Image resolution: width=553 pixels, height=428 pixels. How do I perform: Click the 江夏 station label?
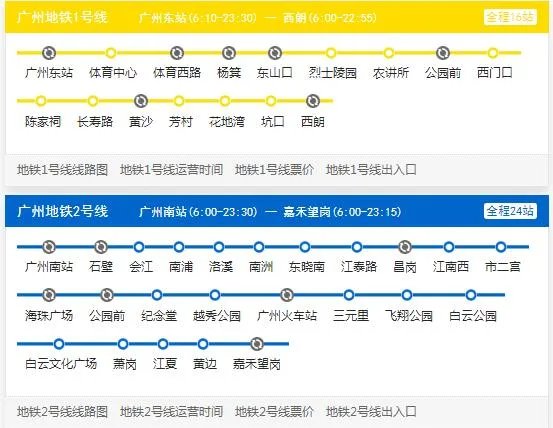(165, 363)
